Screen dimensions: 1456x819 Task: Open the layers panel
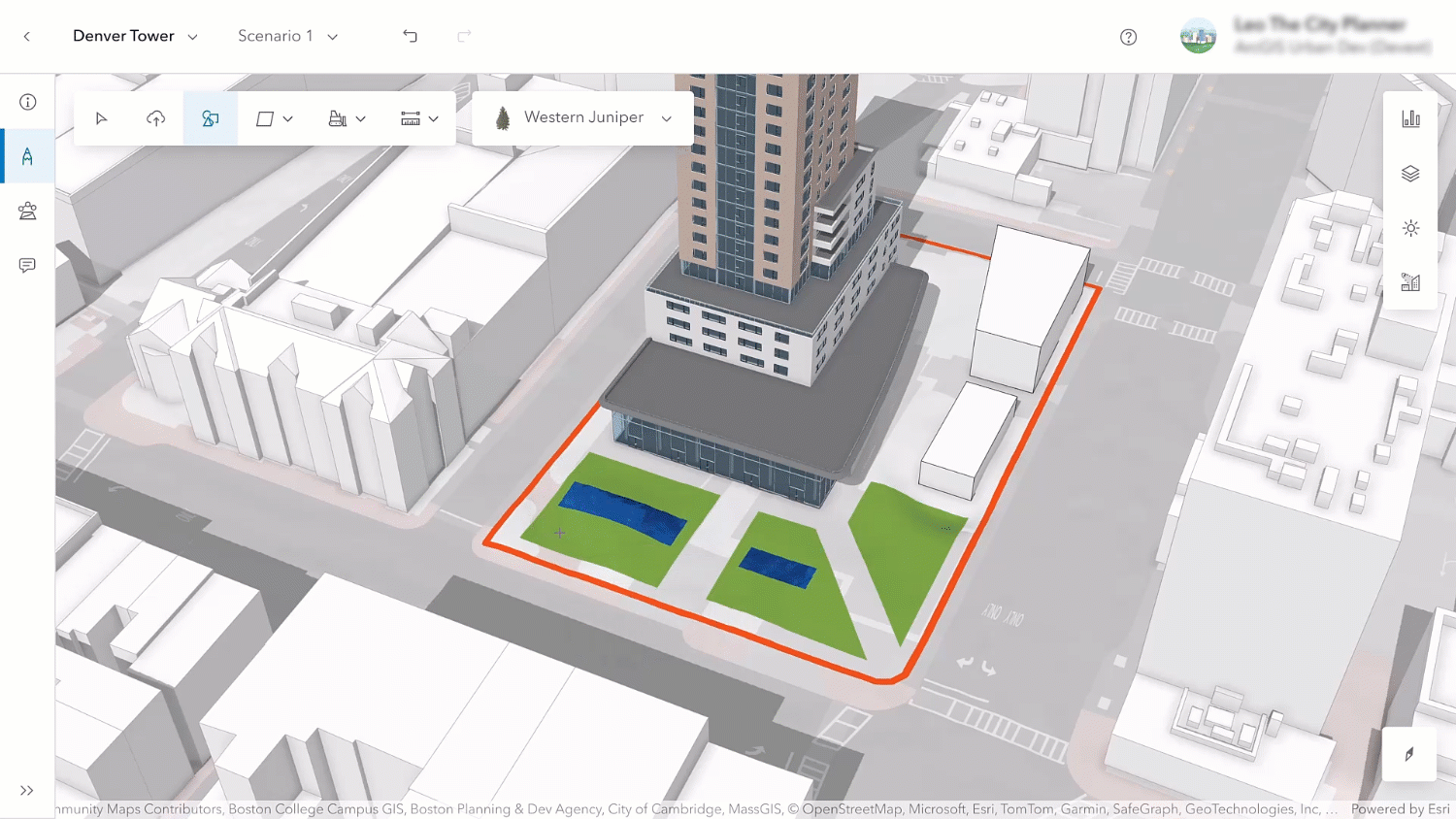[x=1410, y=174]
